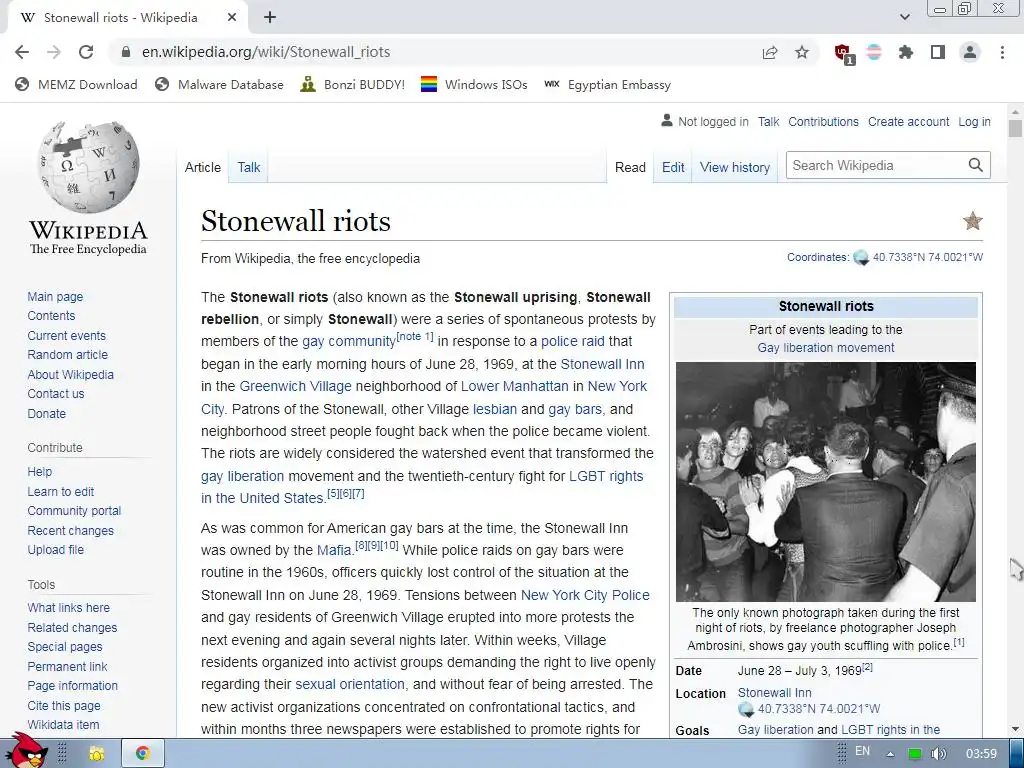This screenshot has width=1024, height=768.
Task: Click Create account
Action: point(908,121)
